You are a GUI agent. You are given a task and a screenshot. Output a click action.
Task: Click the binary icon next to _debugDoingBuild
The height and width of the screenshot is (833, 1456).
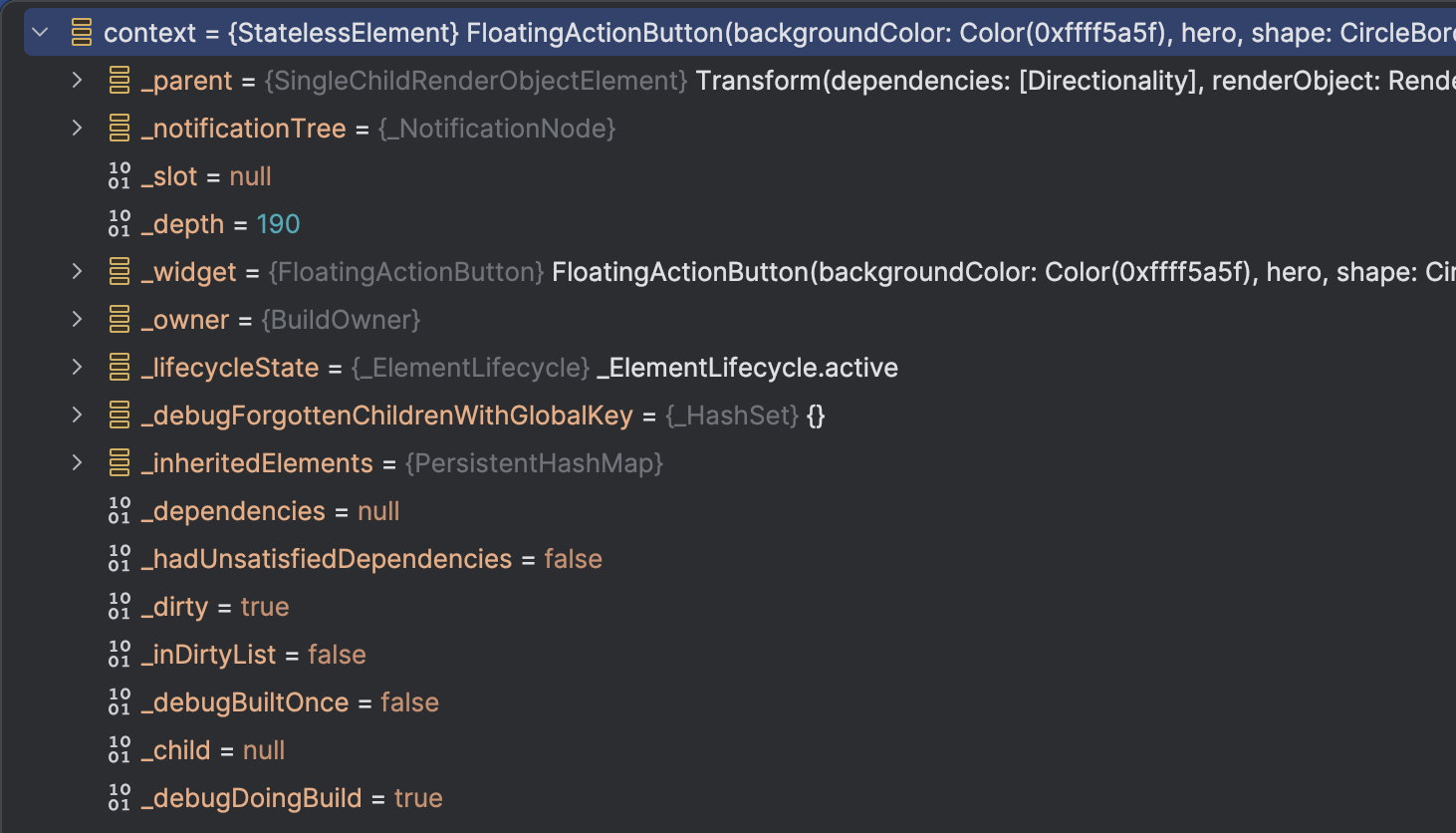tap(119, 797)
